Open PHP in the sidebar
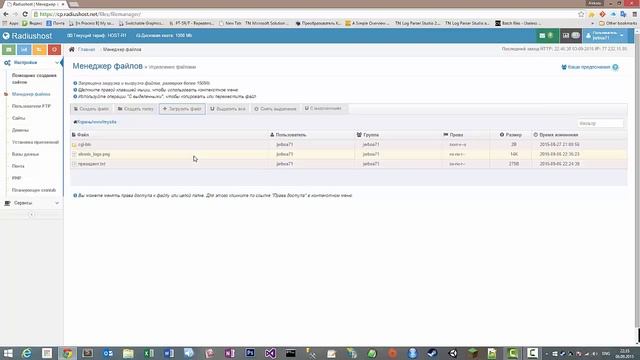This screenshot has width=640, height=360. coord(16,178)
